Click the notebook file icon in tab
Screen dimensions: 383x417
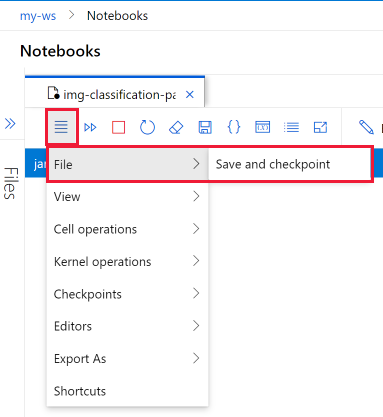point(53,94)
